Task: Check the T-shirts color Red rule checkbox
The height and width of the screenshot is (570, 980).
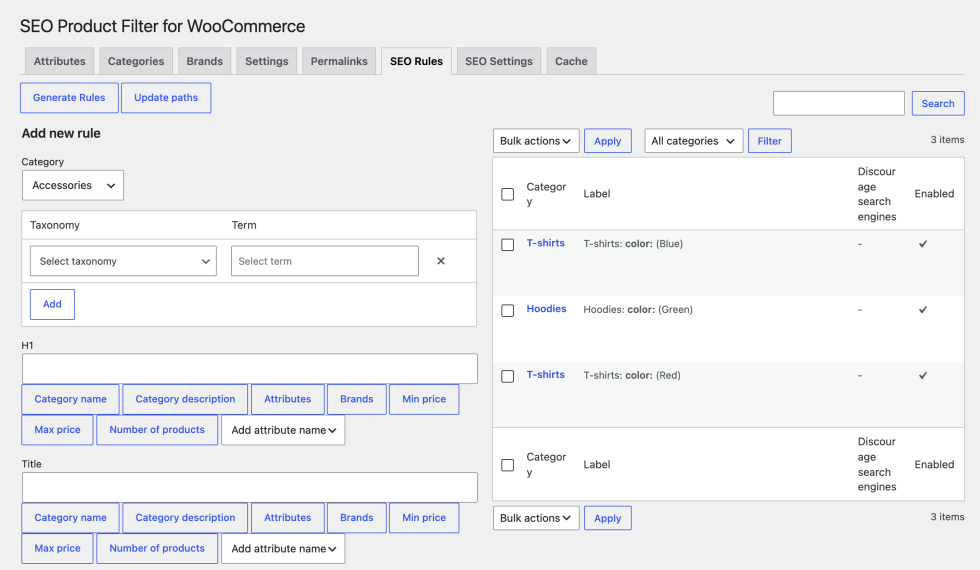Action: click(x=508, y=376)
